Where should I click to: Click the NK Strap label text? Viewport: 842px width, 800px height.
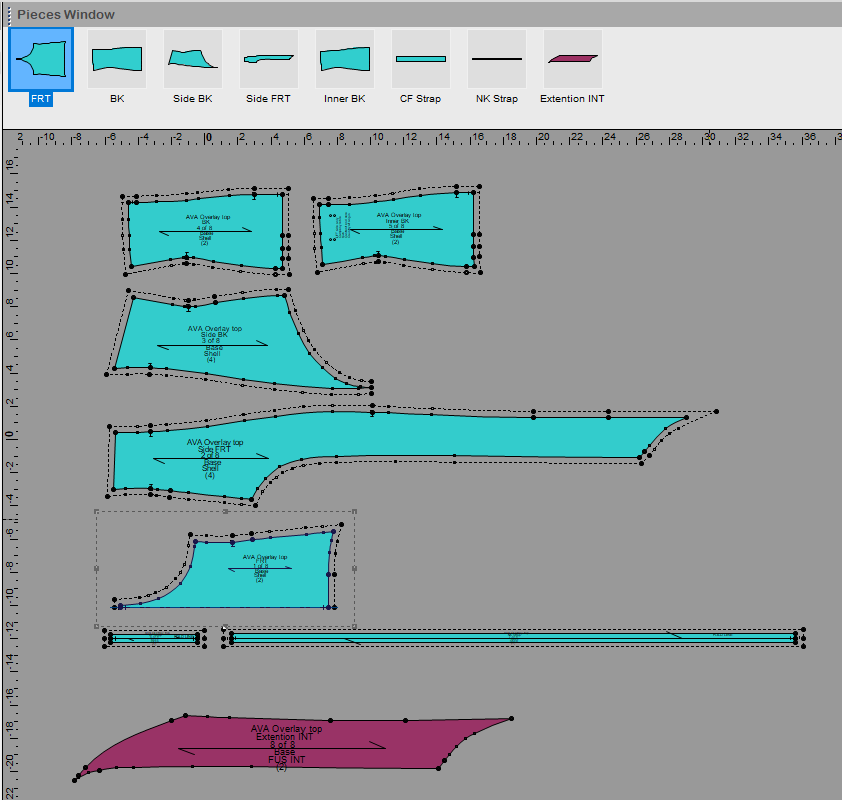click(x=497, y=99)
